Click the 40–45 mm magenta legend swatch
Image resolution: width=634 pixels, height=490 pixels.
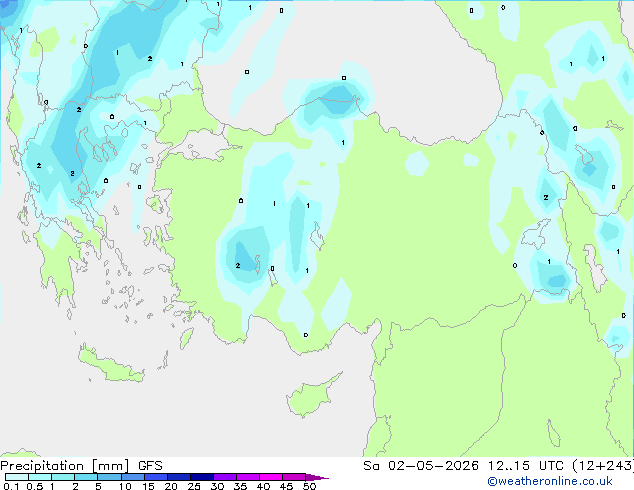(x=271, y=477)
